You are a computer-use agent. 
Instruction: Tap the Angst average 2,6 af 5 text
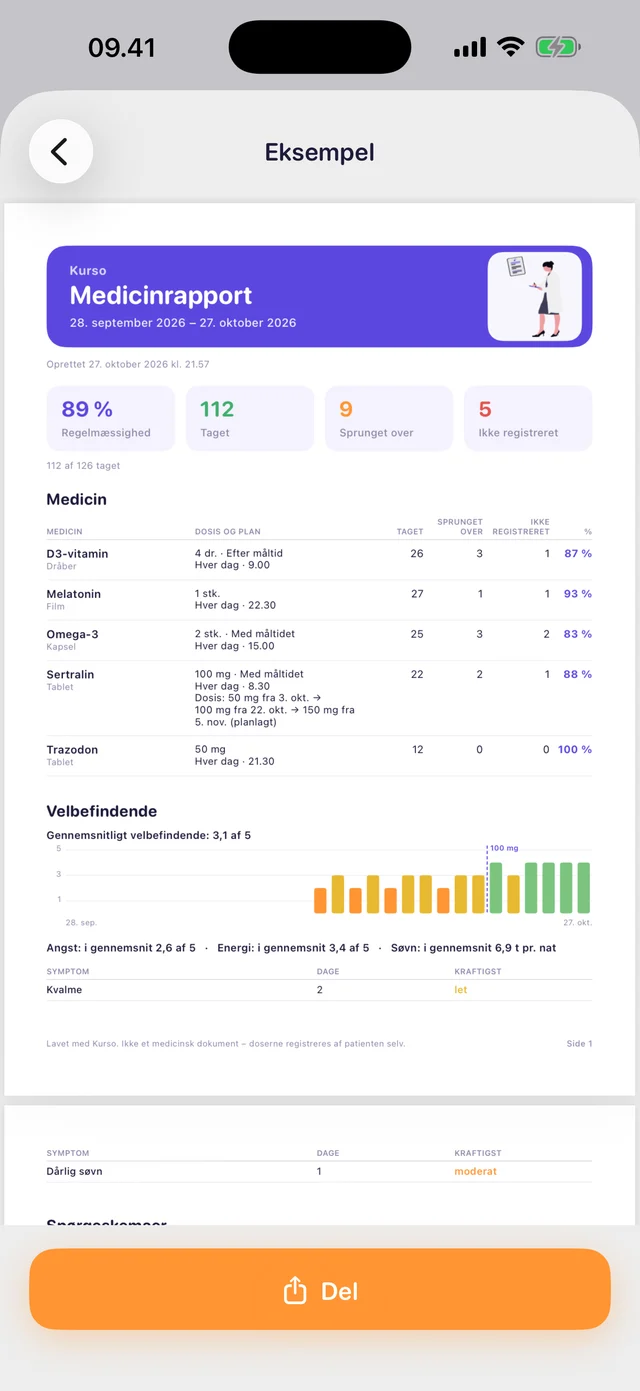[x=121, y=947]
